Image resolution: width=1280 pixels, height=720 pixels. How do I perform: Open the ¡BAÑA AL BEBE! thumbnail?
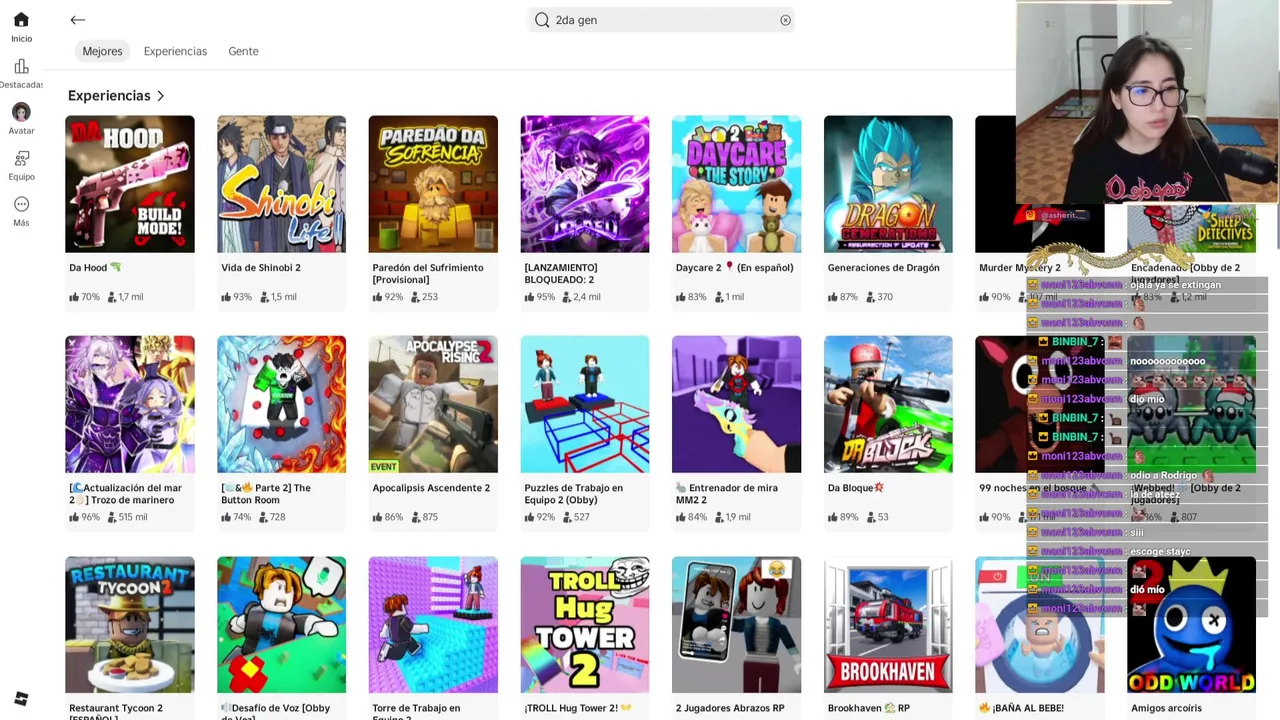tap(1040, 625)
